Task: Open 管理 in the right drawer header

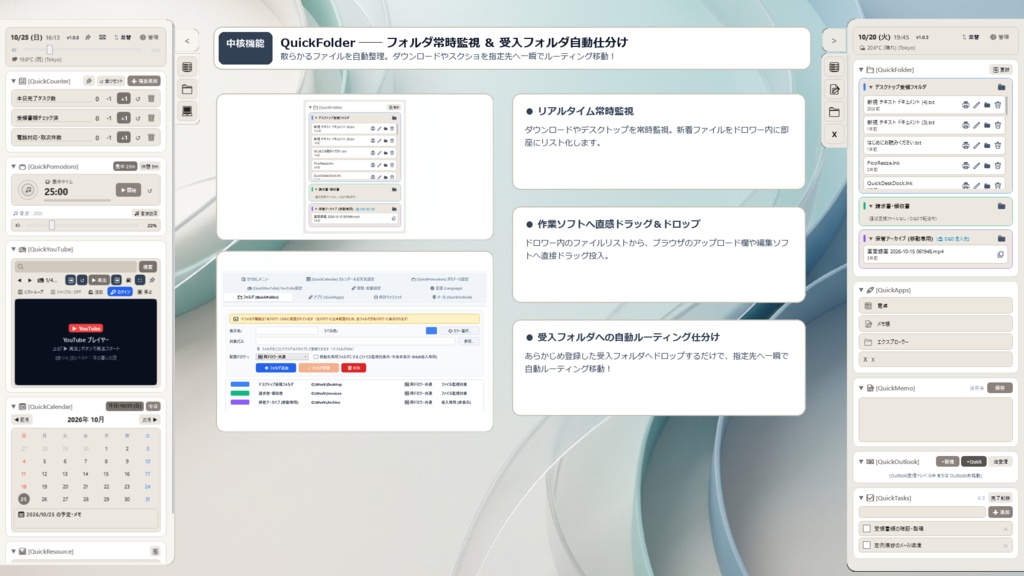Action: [x=999, y=37]
